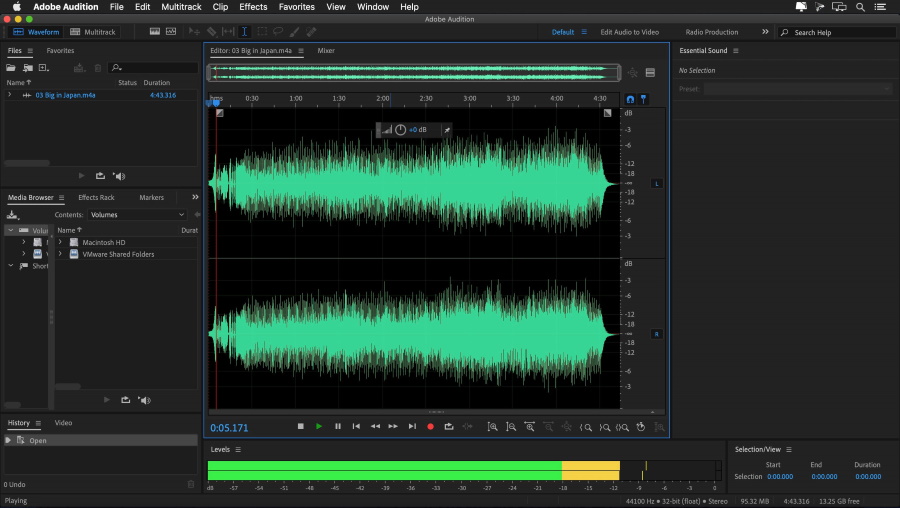Click the volume knob in the HUD
900x508 pixels.
click(x=400, y=130)
